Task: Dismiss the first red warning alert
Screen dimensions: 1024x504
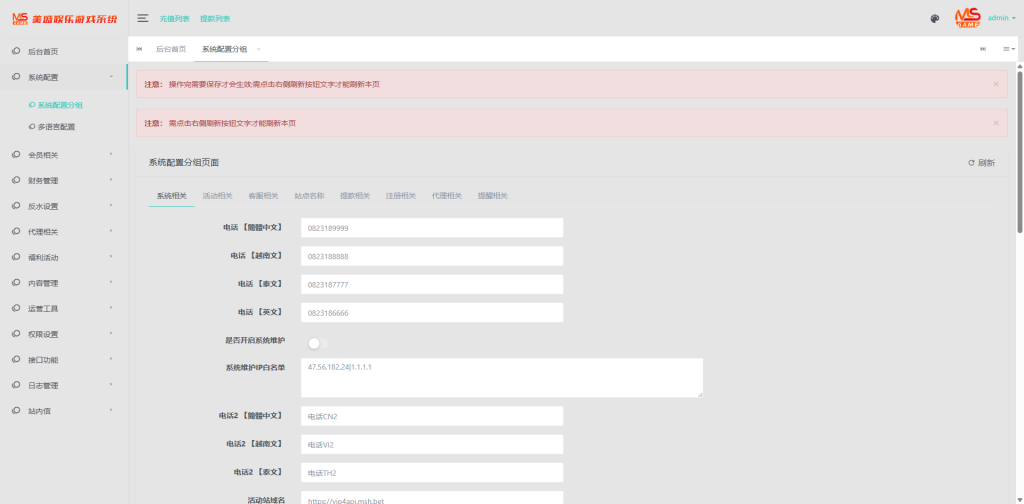Action: coord(995,84)
